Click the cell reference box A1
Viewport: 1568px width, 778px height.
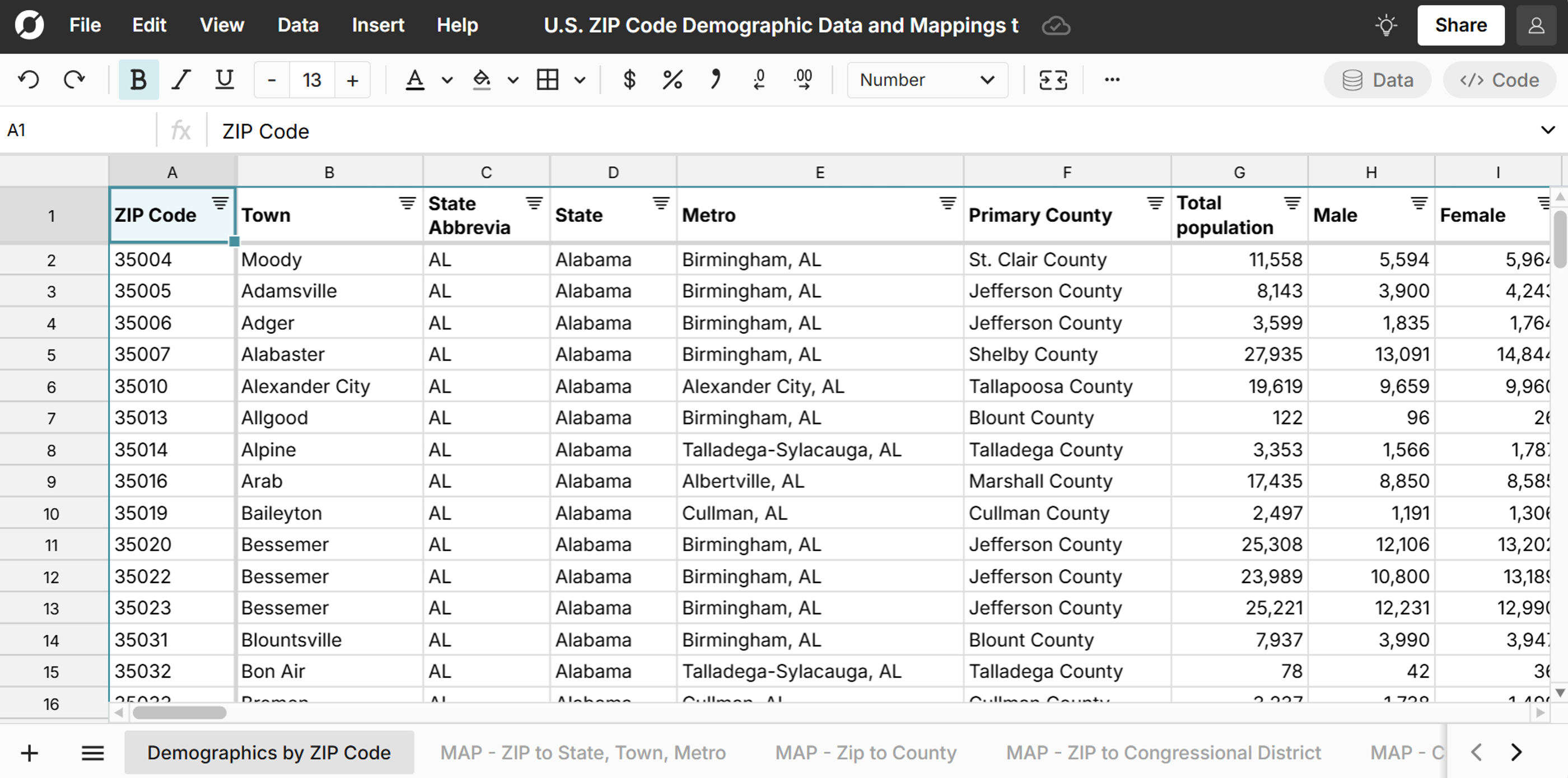pyautogui.click(x=78, y=131)
